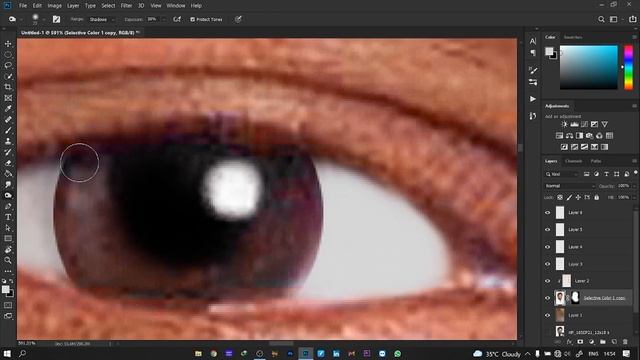Delete layer with trash icon
Viewport: 640px width, 360px height.
coord(625,342)
